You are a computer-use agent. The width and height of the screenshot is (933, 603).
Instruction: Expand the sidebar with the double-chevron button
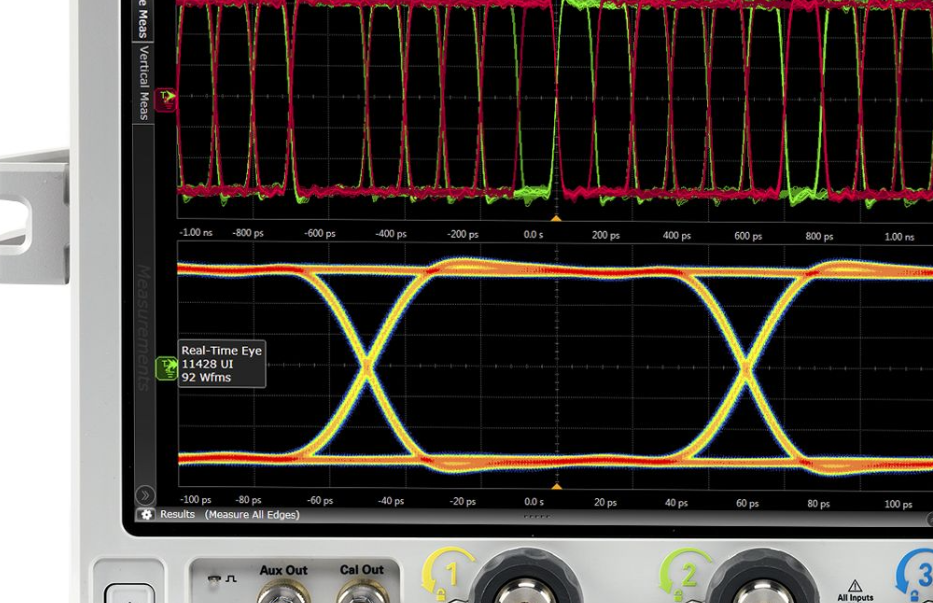145,495
